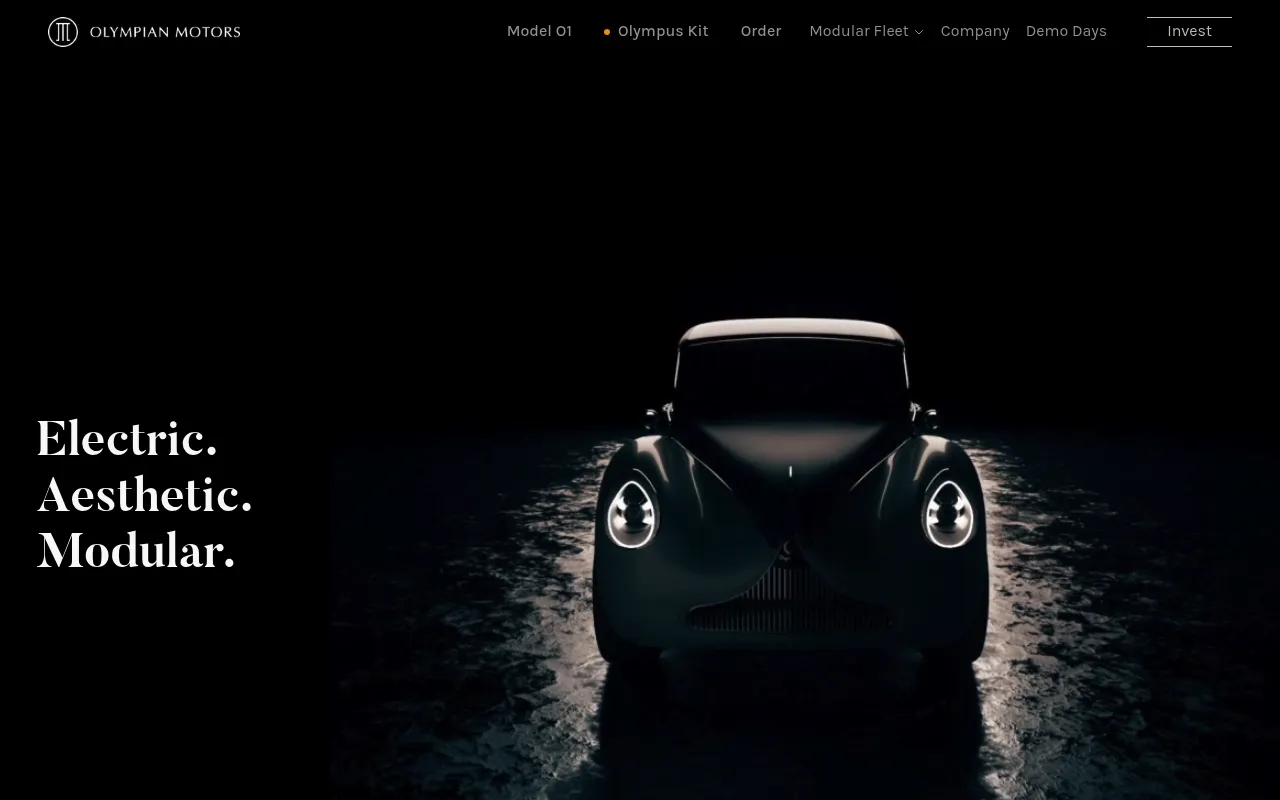Image resolution: width=1280 pixels, height=800 pixels.
Task: Click the "Aesthetic." headline text
Action: pos(145,496)
